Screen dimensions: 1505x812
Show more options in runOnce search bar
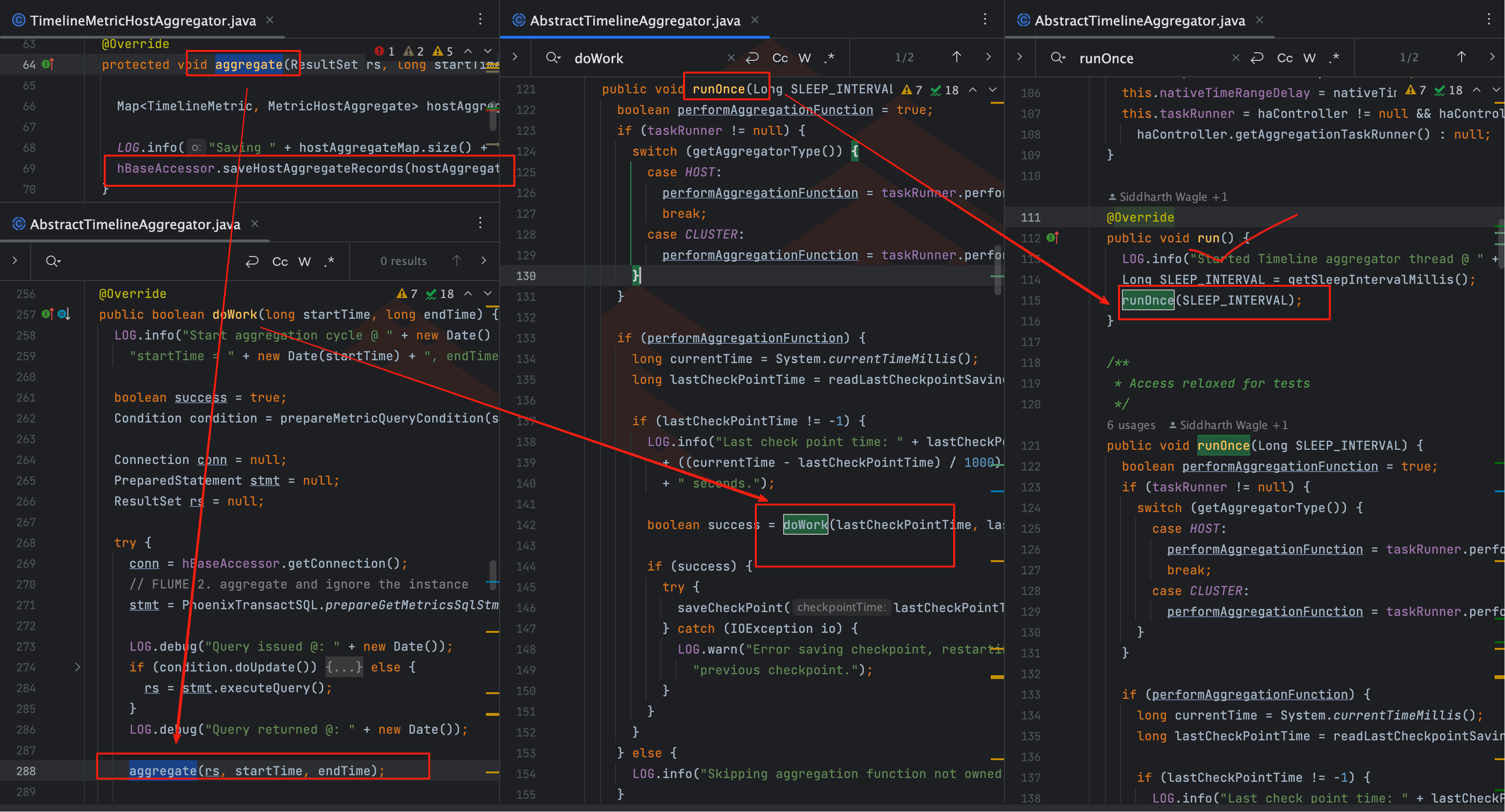pos(1492,57)
